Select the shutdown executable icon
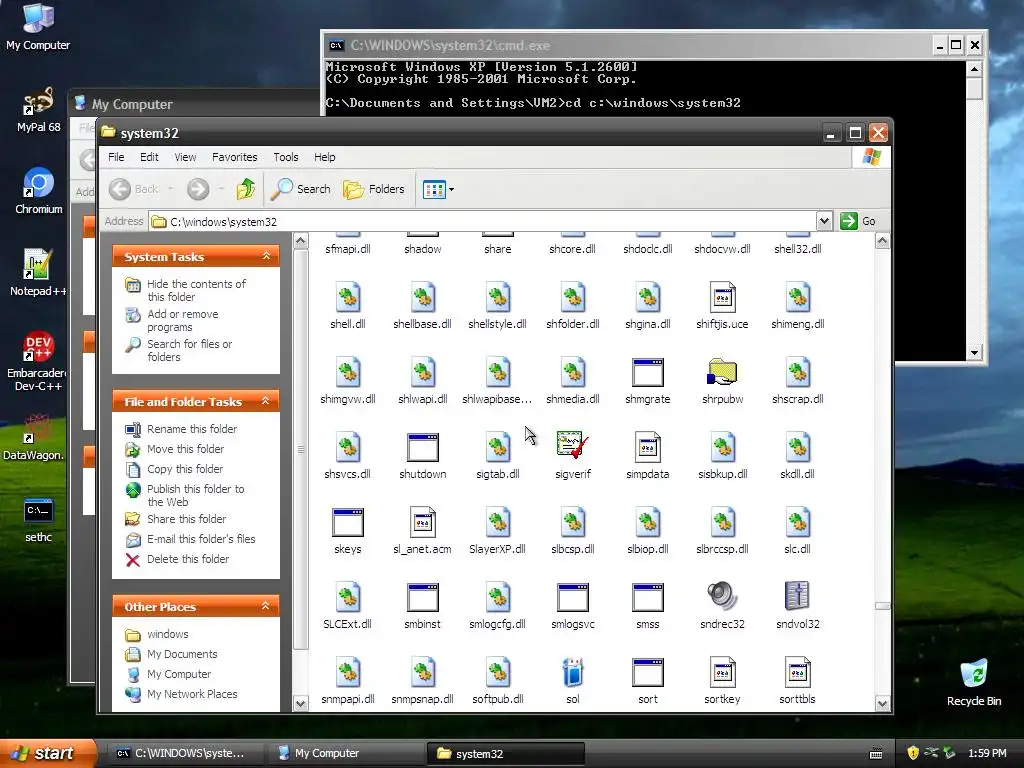Screen dimensions: 1024x768 click(x=423, y=448)
